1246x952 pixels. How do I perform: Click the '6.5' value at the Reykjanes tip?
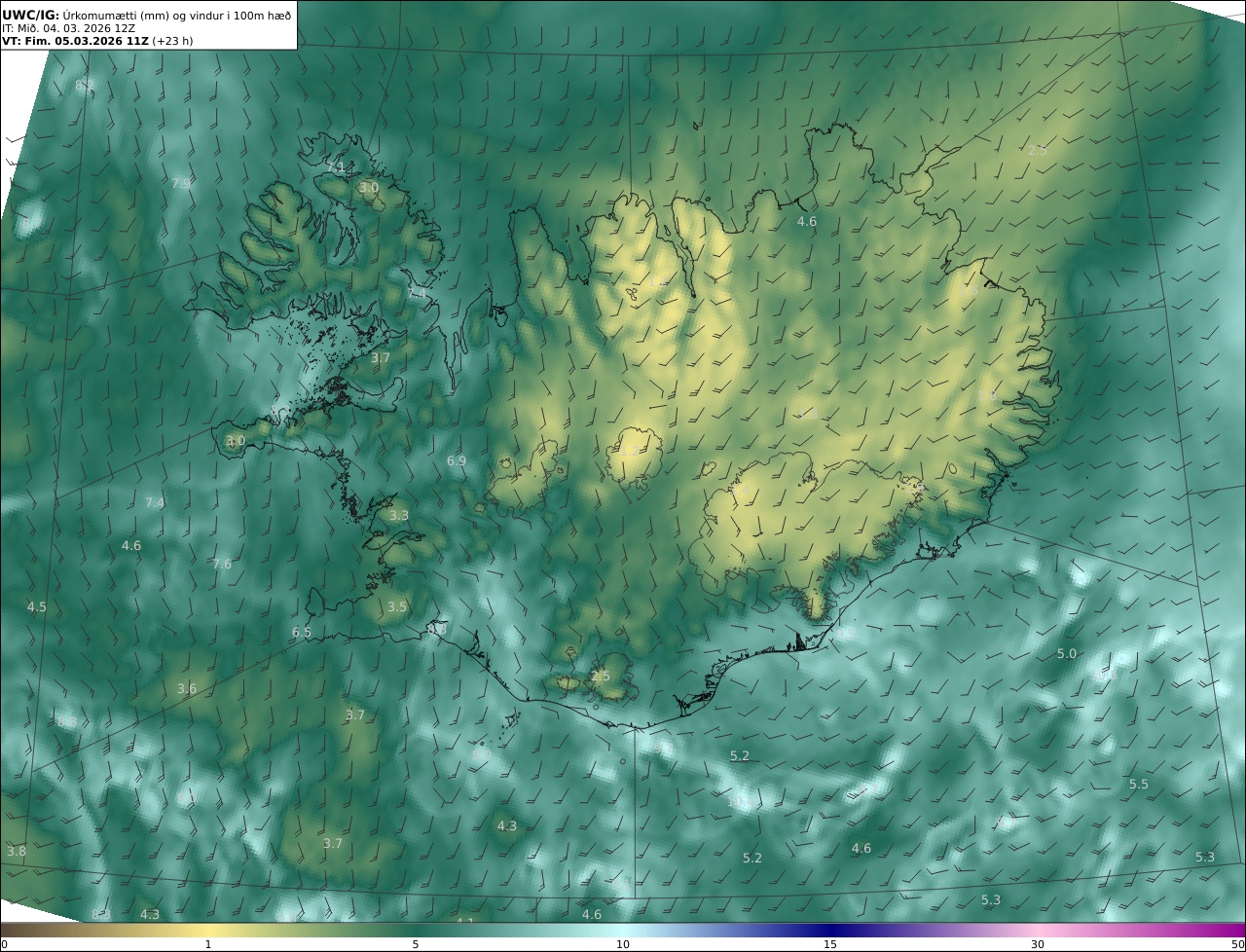302,632
